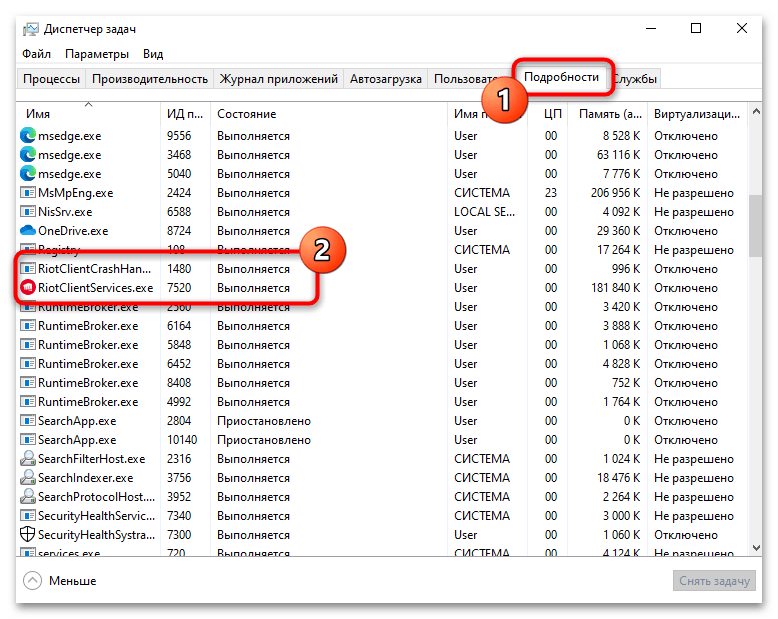Sort by the Состояние column header

tap(329, 114)
